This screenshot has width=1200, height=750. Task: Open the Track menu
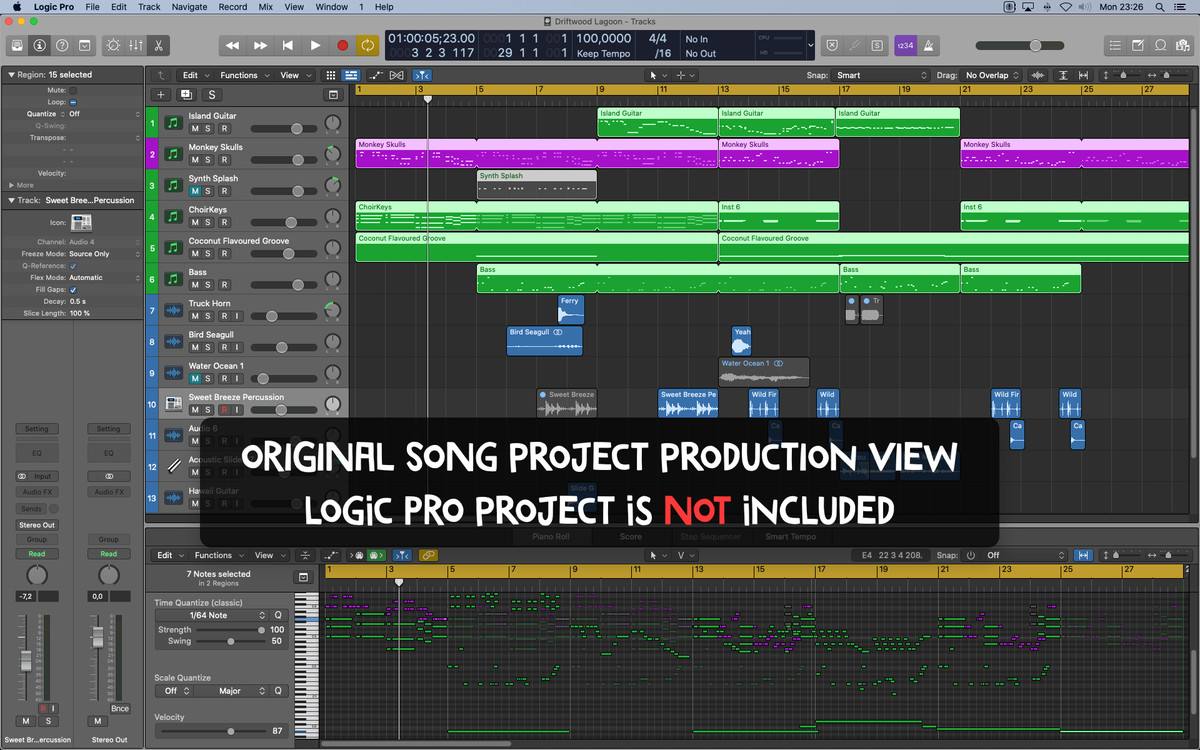(149, 7)
